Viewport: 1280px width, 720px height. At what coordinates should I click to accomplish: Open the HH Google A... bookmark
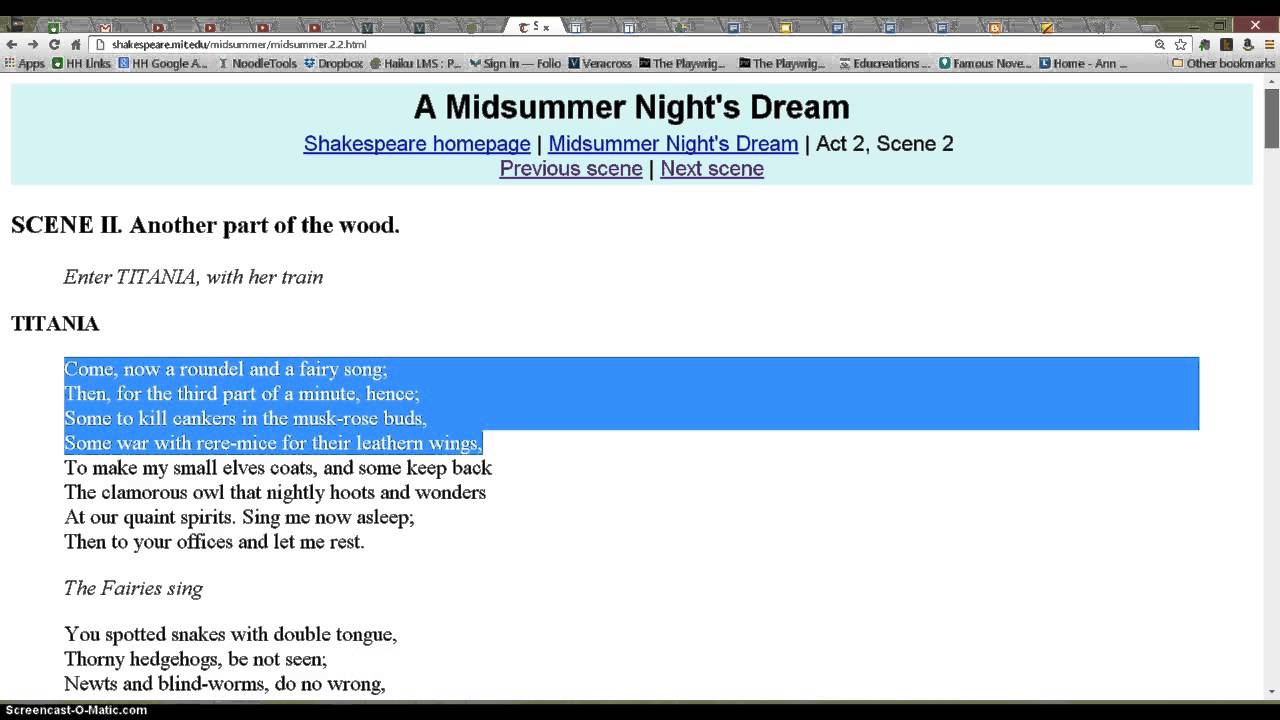(163, 63)
